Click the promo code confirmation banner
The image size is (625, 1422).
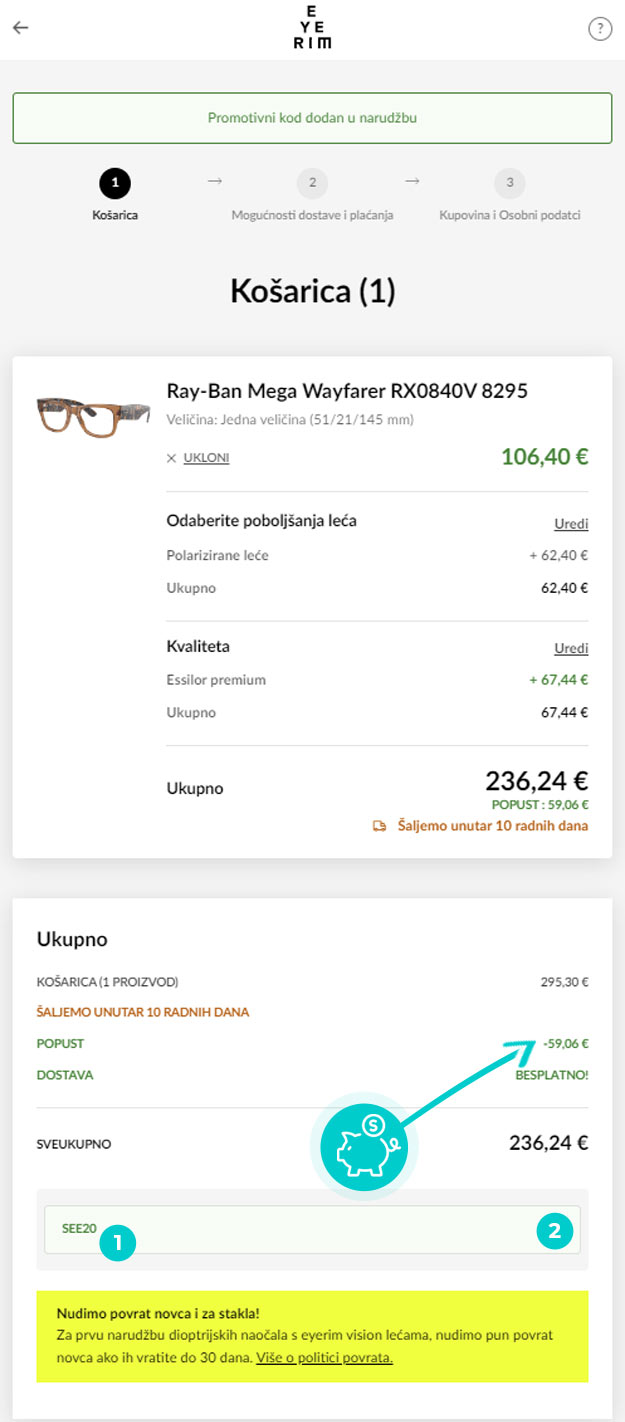312,118
